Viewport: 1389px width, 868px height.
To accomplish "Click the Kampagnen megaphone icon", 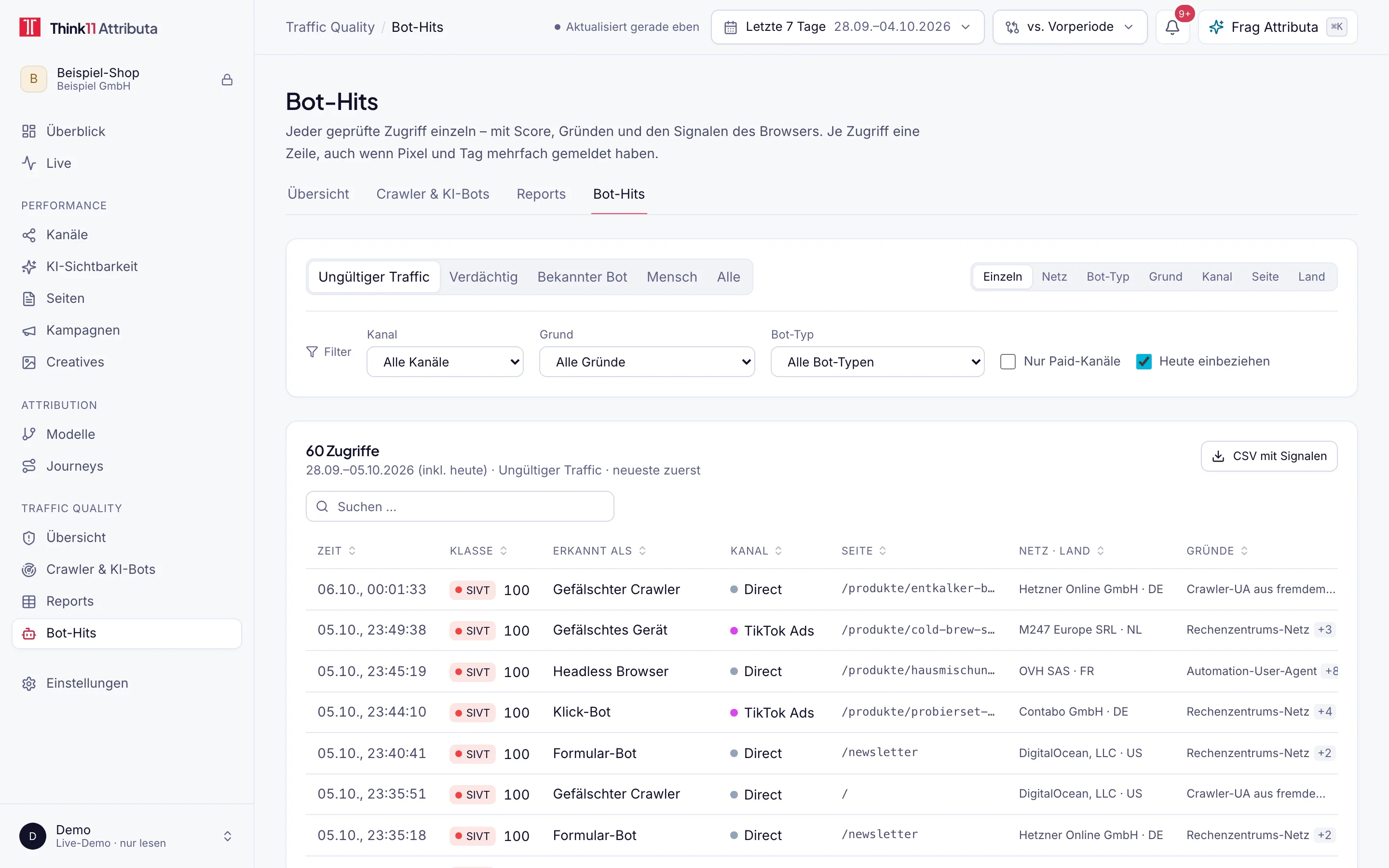I will pos(29,330).
